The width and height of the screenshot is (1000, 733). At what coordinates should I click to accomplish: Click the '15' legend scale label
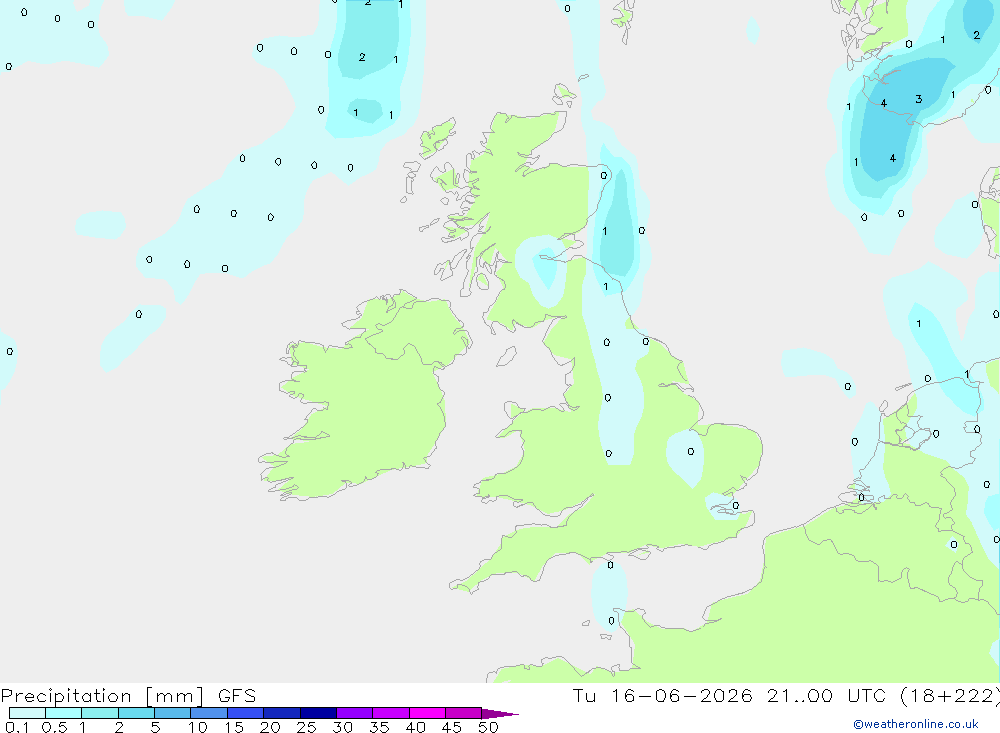pos(234,727)
